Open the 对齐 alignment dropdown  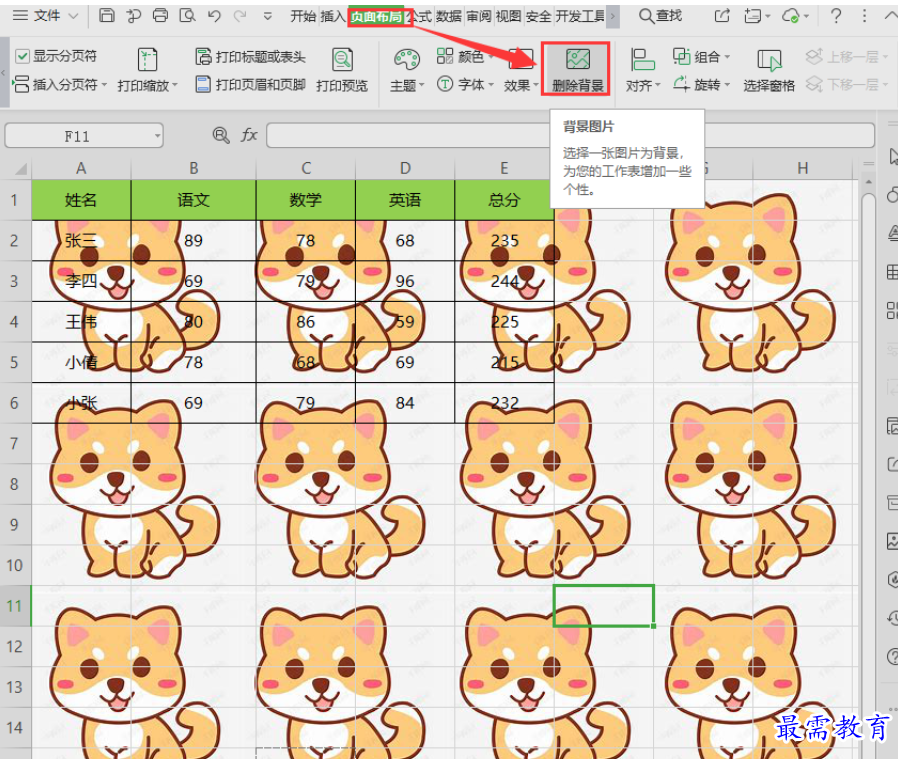[x=643, y=70]
